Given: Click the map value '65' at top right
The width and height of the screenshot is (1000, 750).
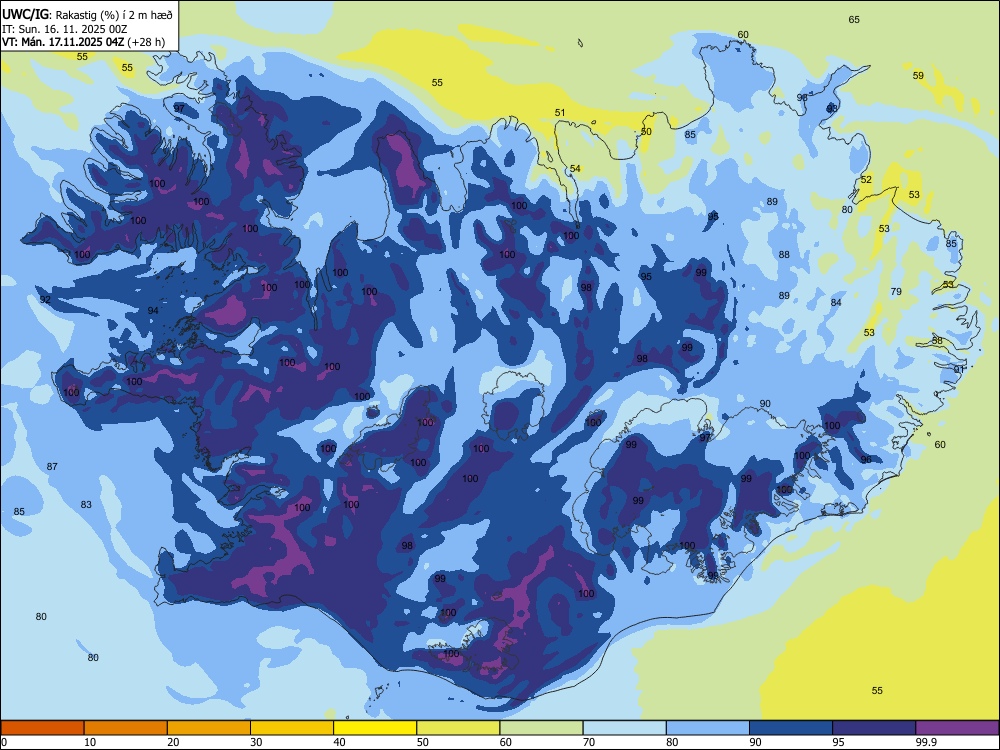Looking at the screenshot, I should [854, 20].
